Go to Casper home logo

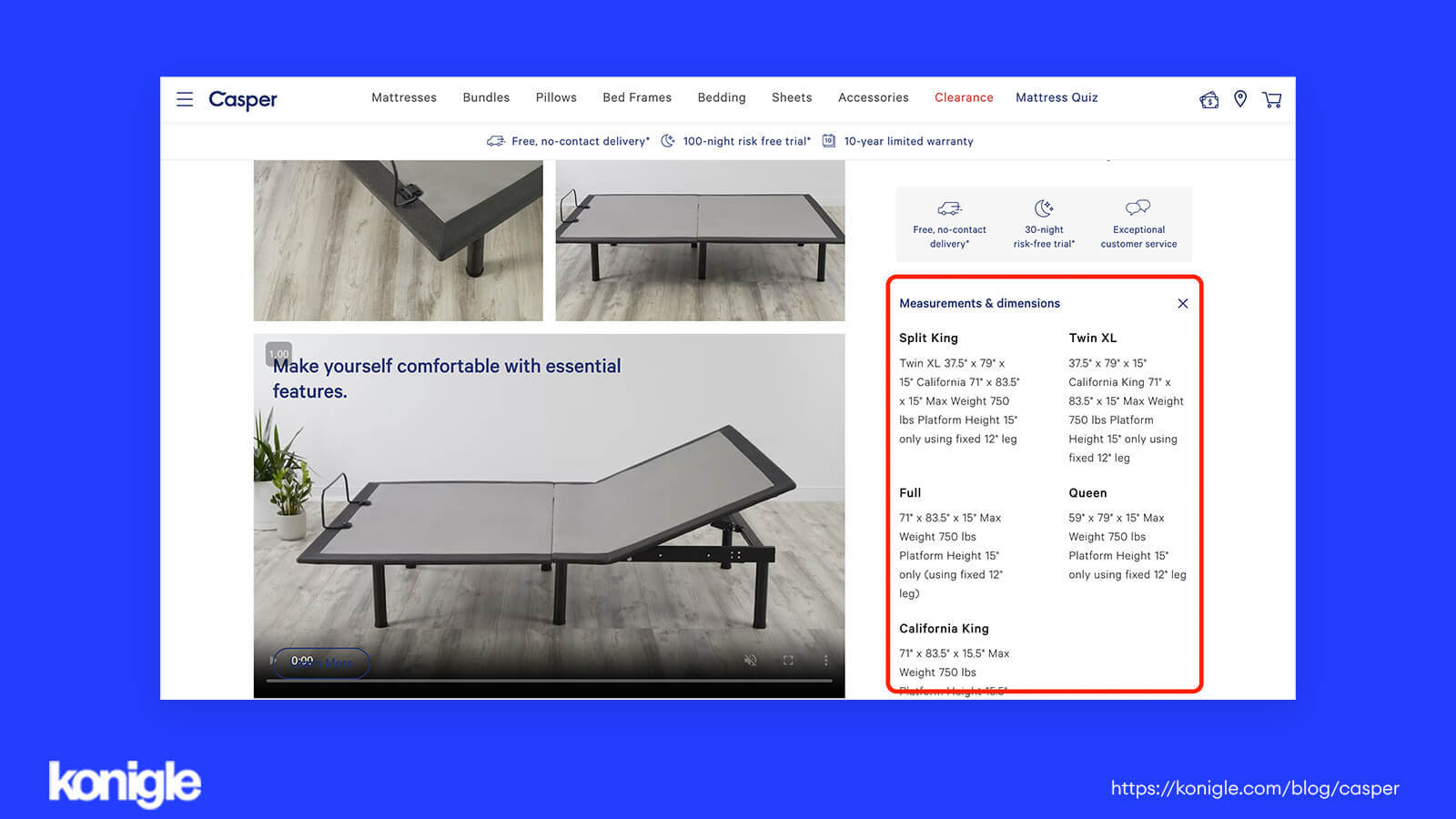click(x=243, y=99)
